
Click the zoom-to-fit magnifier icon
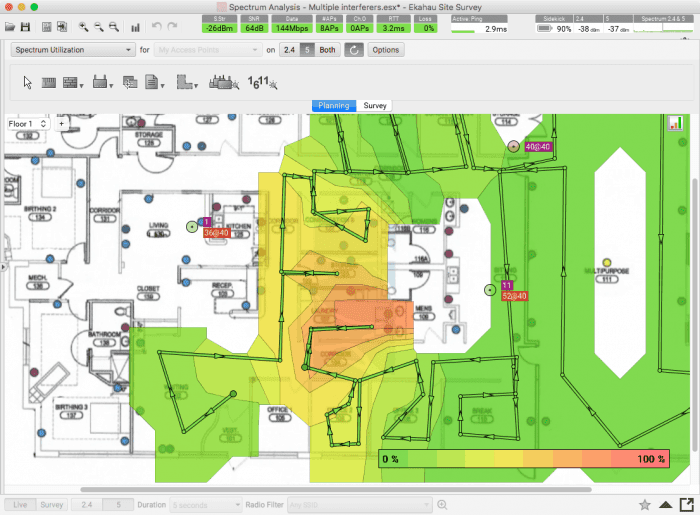pyautogui.click(x=114, y=27)
